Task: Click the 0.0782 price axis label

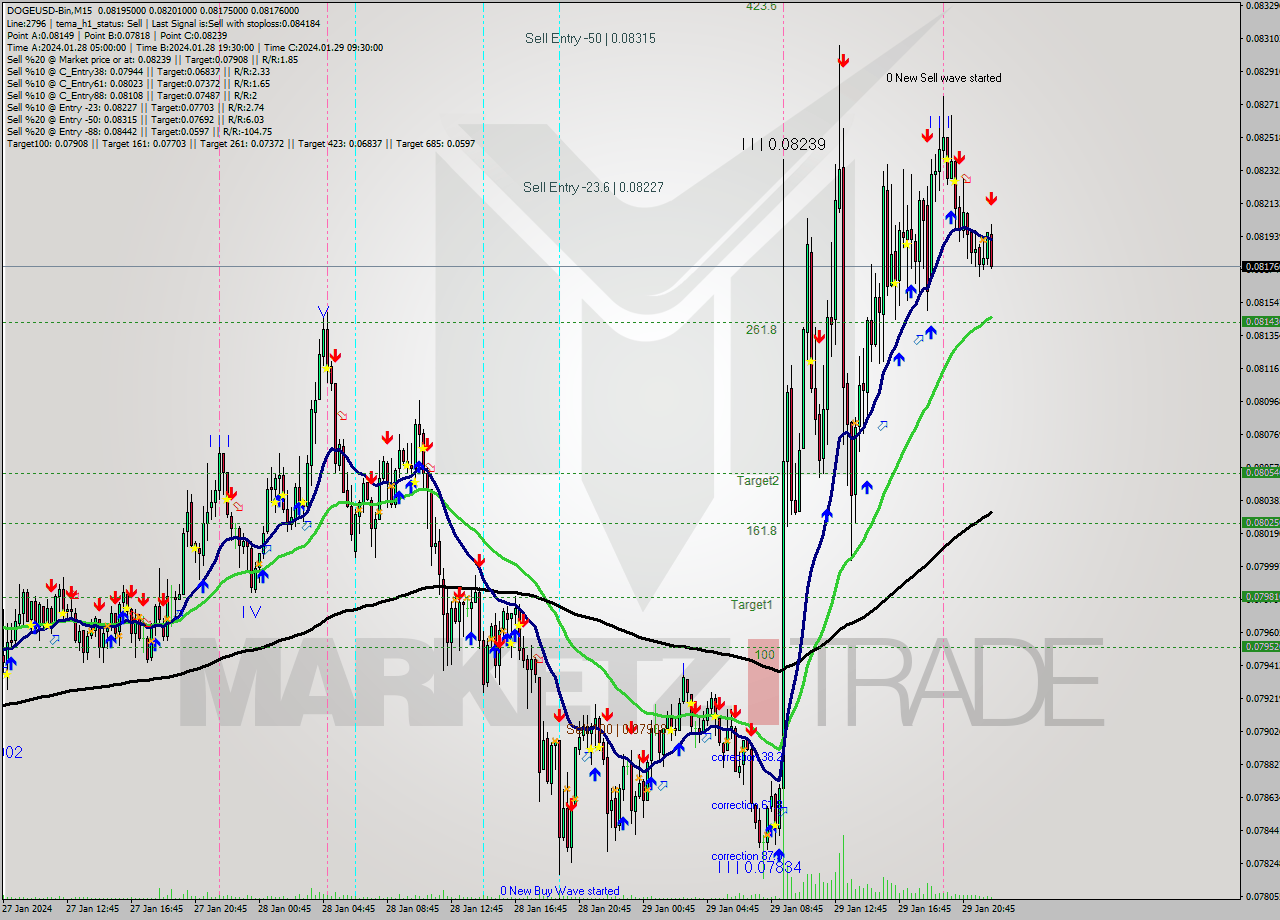Action: tap(1262, 863)
